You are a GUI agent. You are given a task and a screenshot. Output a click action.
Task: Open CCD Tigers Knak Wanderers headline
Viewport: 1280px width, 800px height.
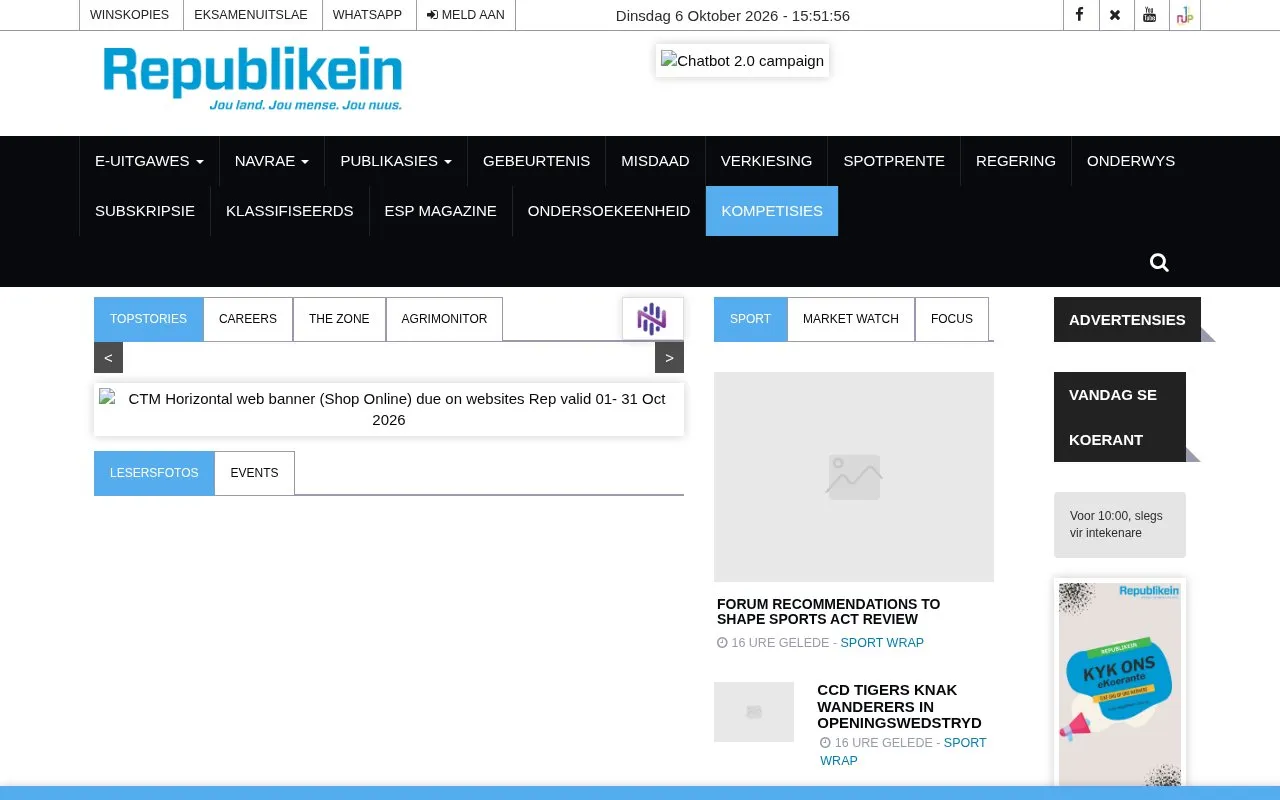[x=899, y=706]
